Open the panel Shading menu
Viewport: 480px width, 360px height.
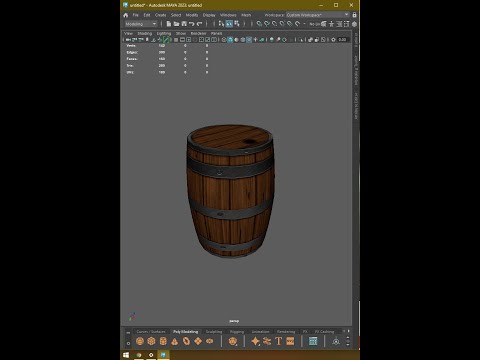coord(145,33)
